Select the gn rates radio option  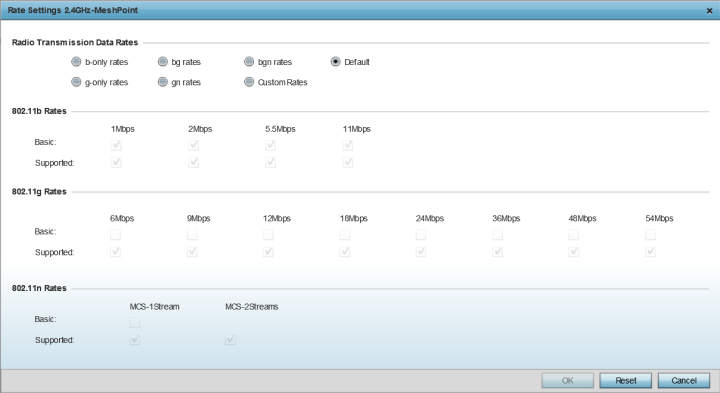(163, 82)
